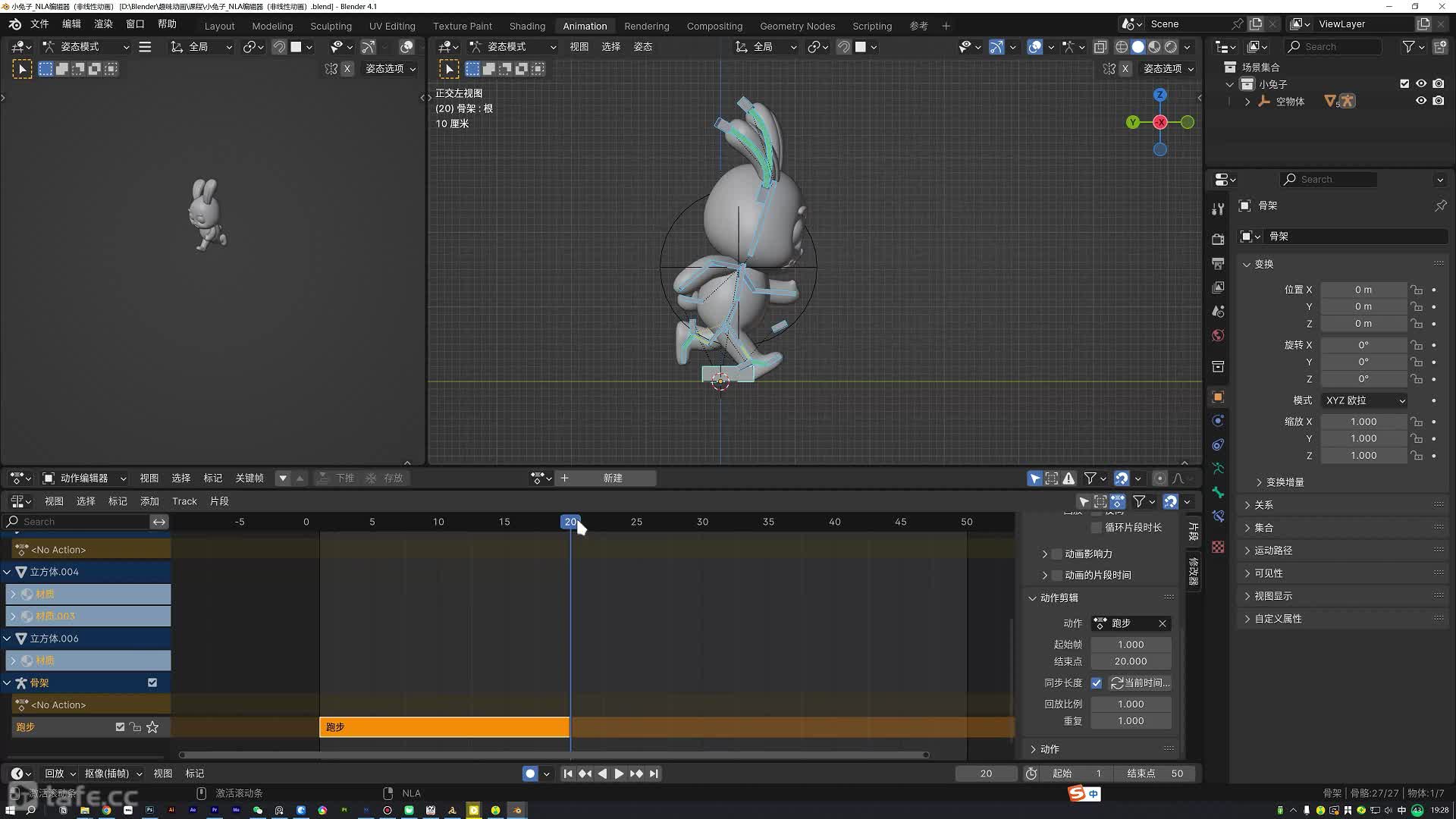Open the Track menu in NLA editor
The width and height of the screenshot is (1456, 819).
tap(184, 501)
